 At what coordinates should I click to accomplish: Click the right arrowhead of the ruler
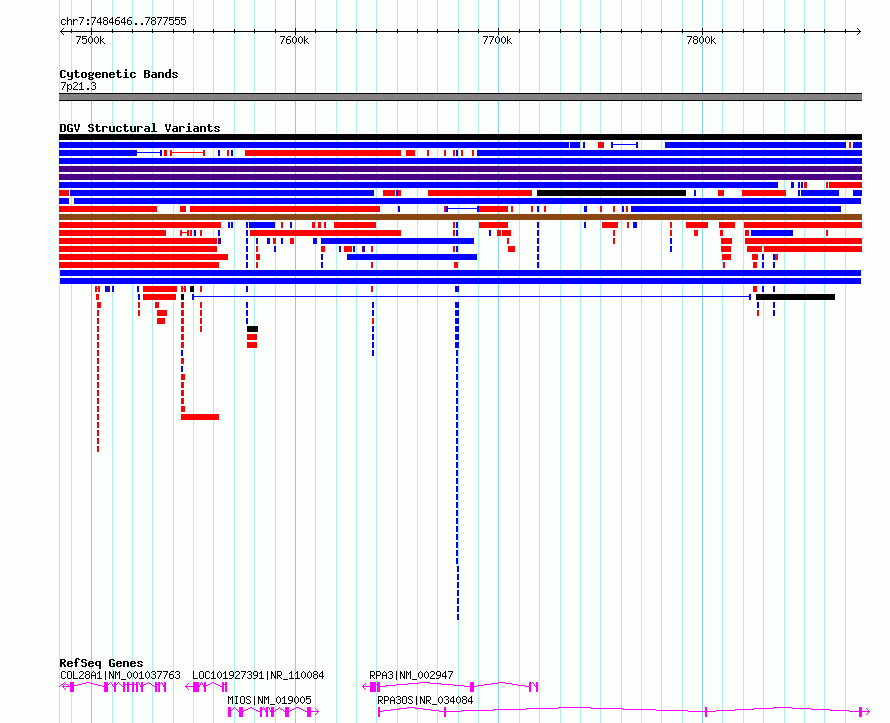tap(859, 32)
